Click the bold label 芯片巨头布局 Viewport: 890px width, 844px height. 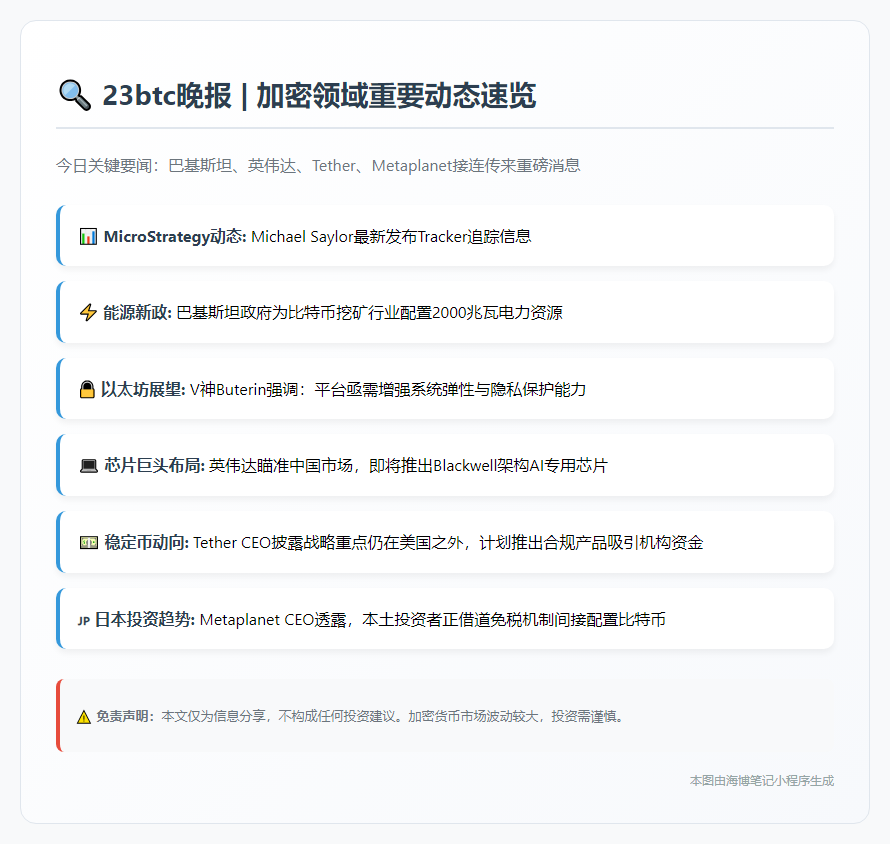click(x=154, y=466)
